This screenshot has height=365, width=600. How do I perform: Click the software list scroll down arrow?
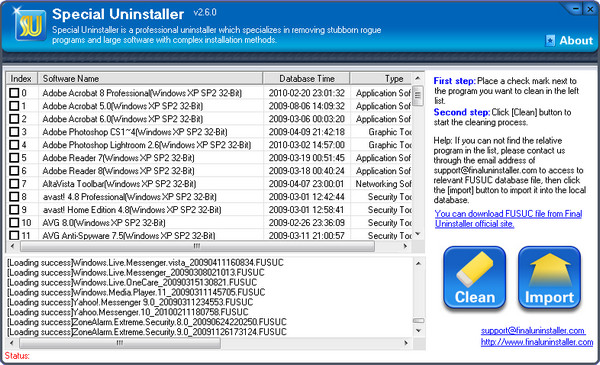coord(418,233)
